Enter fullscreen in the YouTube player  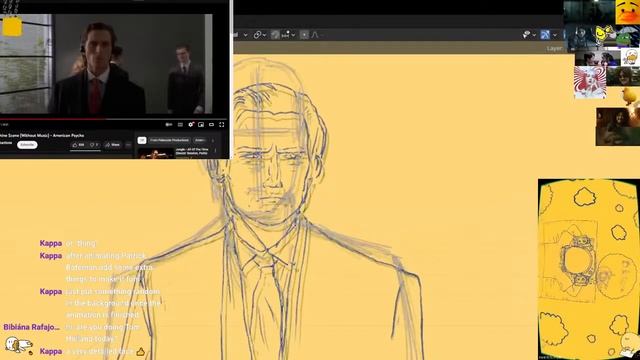click(222, 124)
